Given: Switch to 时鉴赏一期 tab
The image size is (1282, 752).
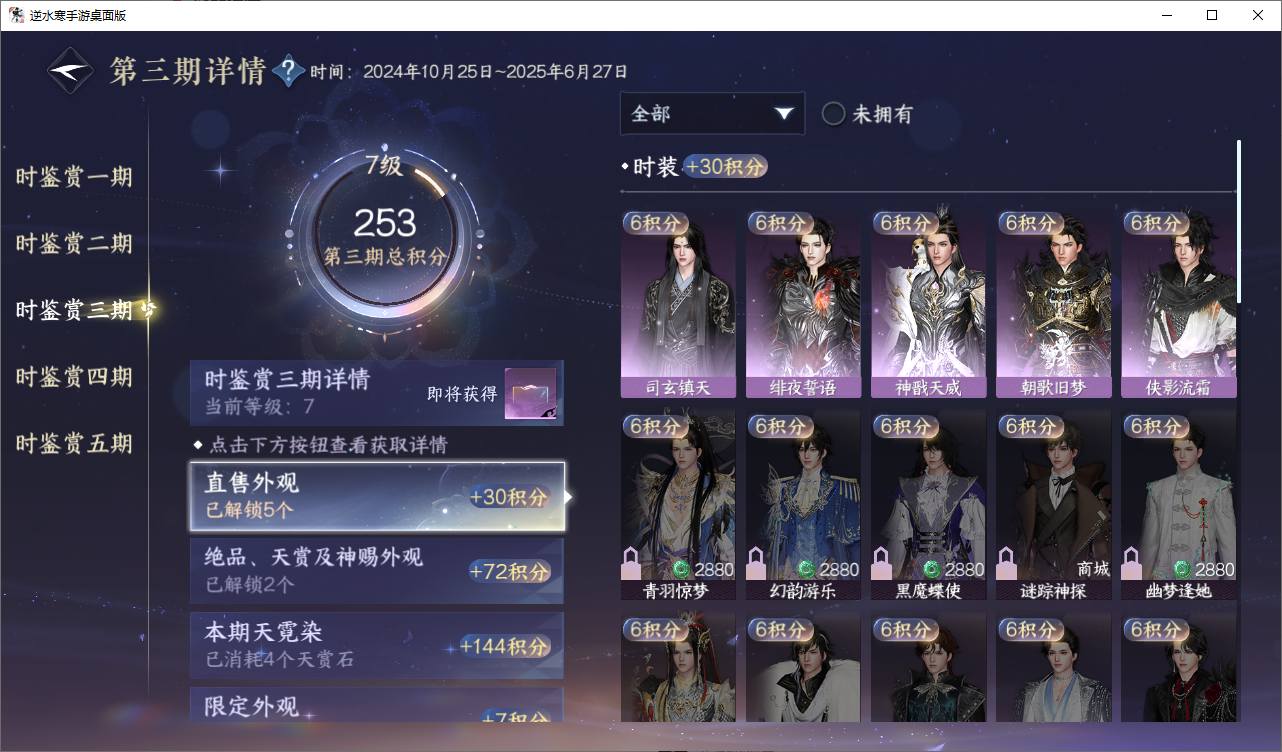Looking at the screenshot, I should pos(74,178).
